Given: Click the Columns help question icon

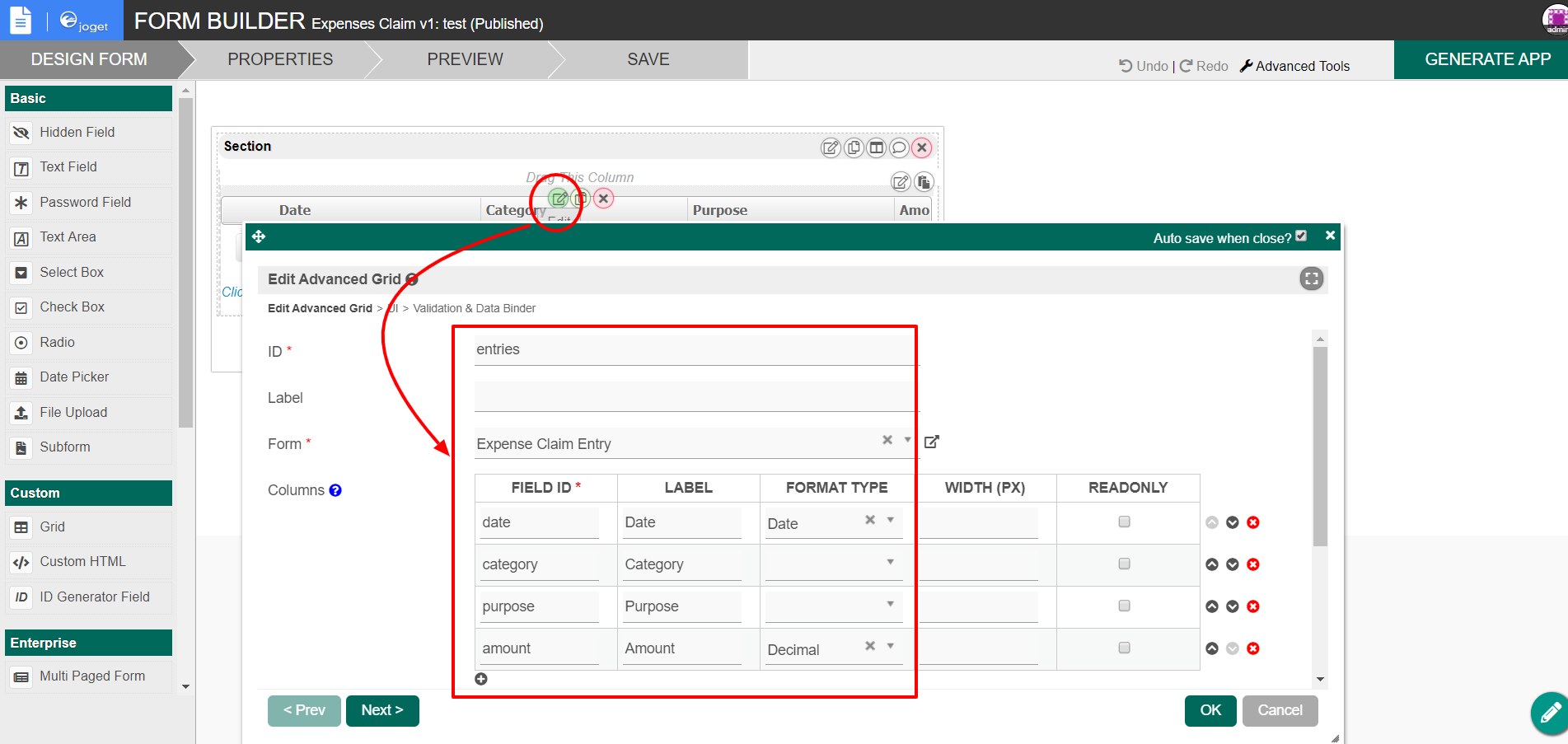Looking at the screenshot, I should [x=335, y=490].
